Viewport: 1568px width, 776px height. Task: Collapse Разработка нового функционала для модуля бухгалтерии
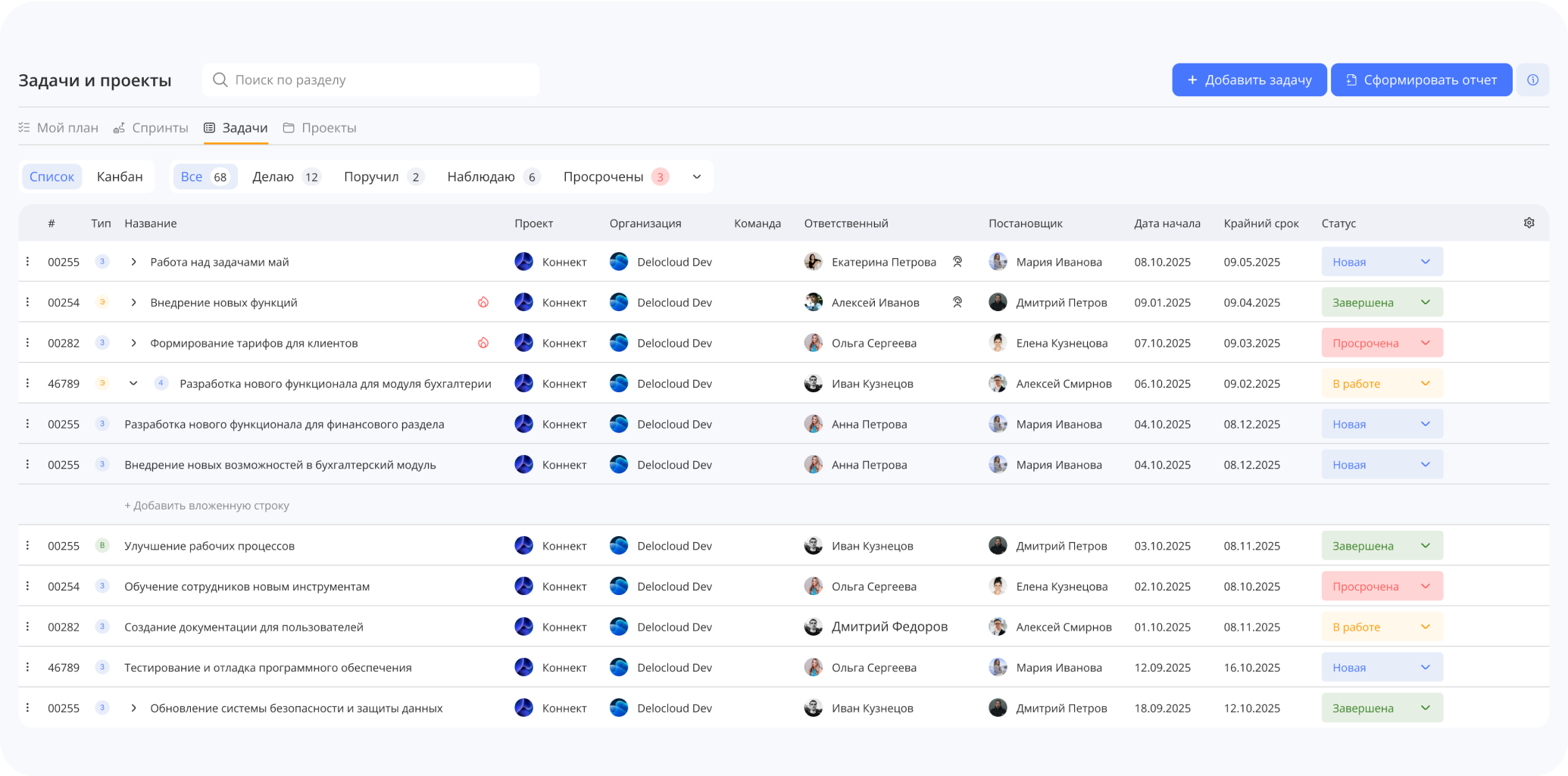133,383
